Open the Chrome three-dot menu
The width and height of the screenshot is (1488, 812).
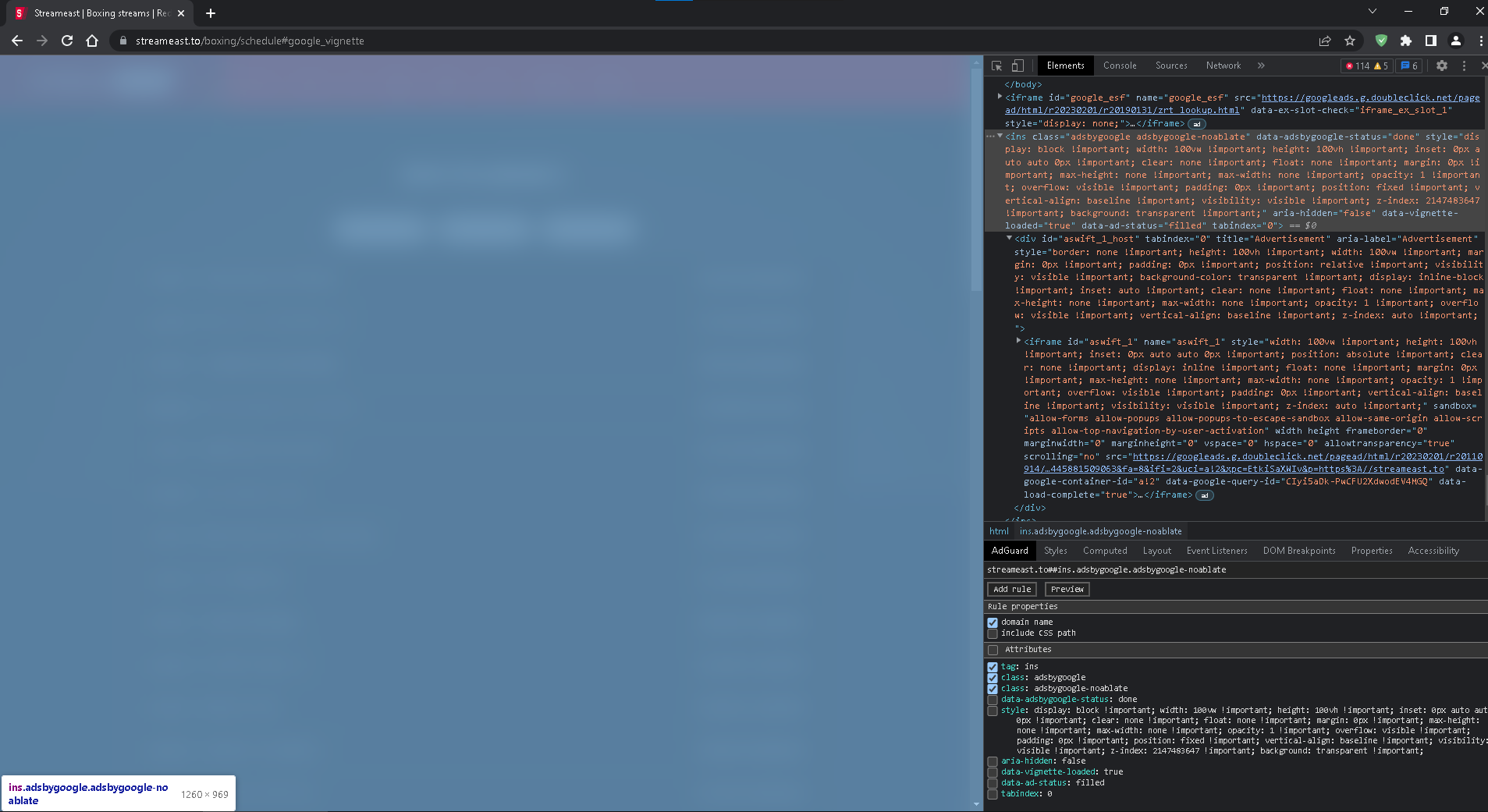[x=1480, y=41]
